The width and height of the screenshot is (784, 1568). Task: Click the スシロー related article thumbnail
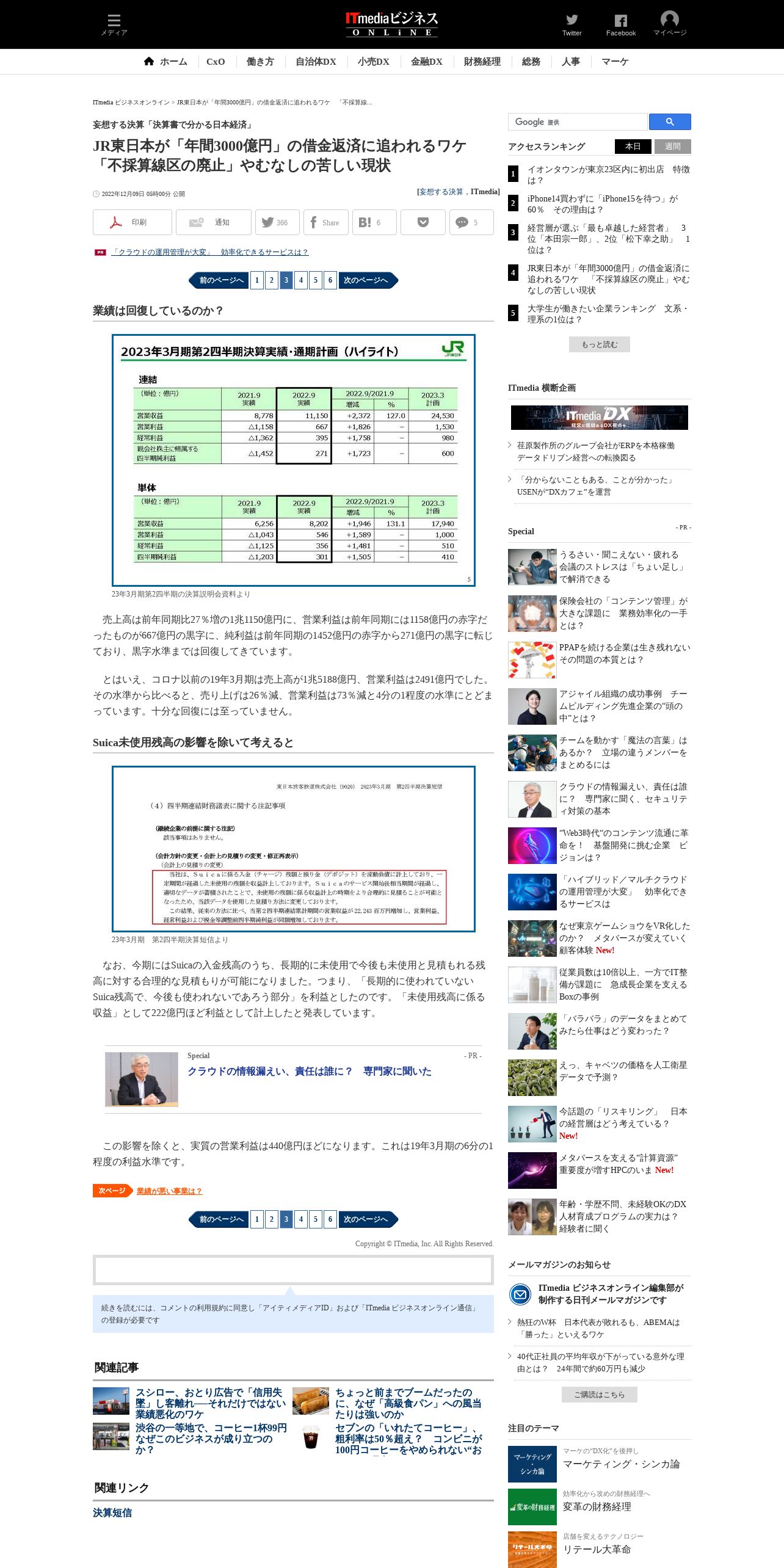pos(111,1401)
